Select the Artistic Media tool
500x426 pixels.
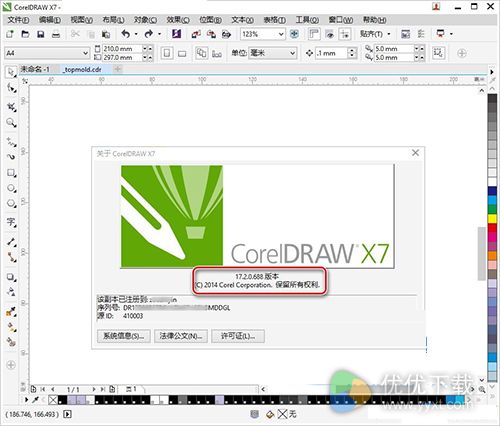click(x=11, y=157)
